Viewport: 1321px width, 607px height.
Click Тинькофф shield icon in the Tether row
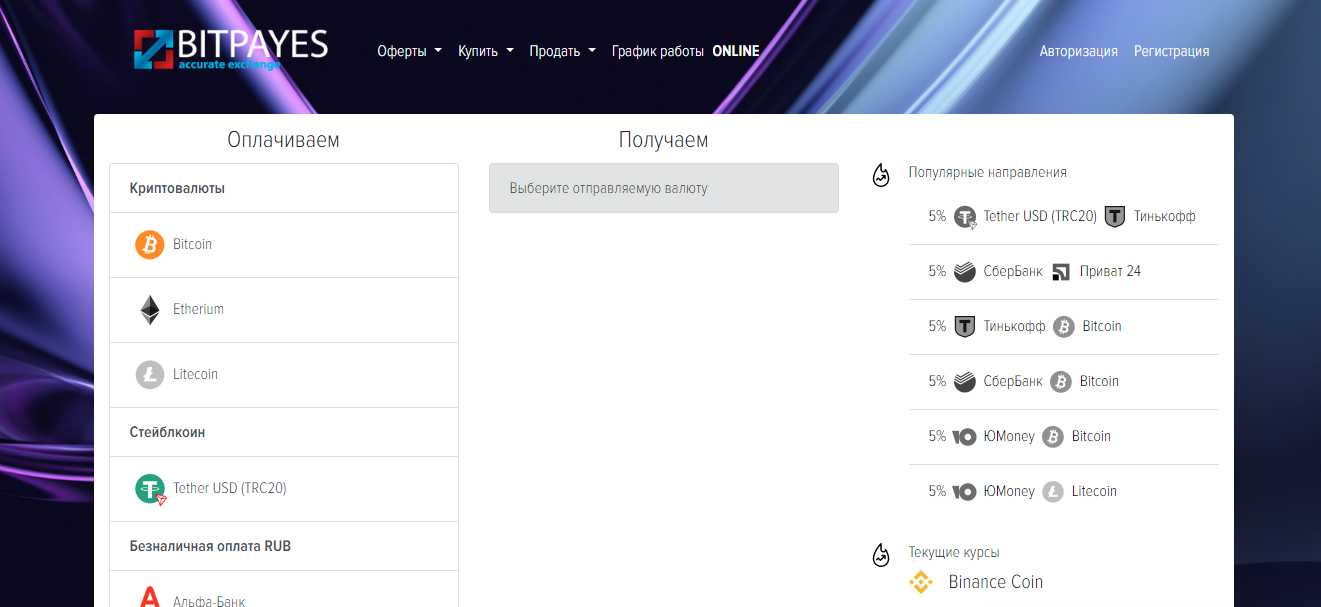(1115, 216)
